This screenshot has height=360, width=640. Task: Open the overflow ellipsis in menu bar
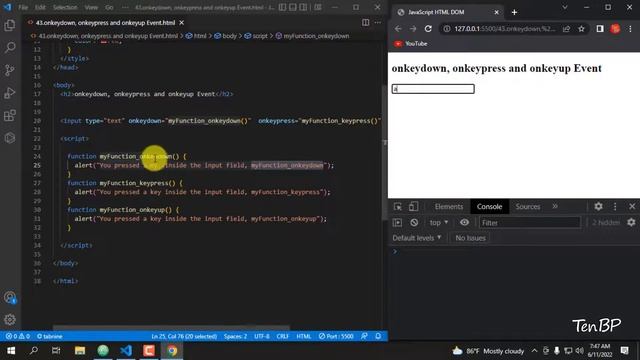(x=125, y=7)
